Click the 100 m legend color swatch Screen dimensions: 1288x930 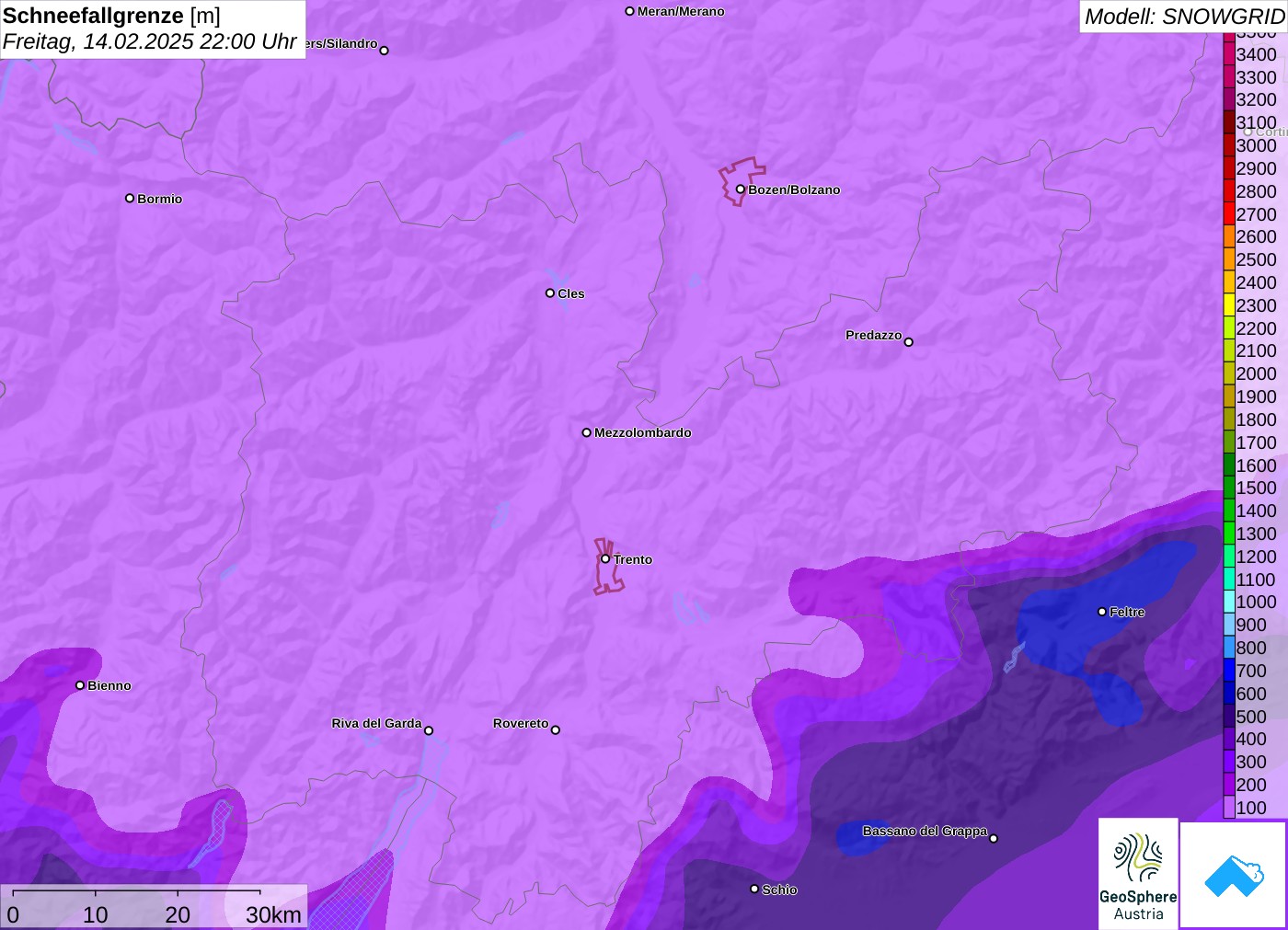(x=1229, y=808)
